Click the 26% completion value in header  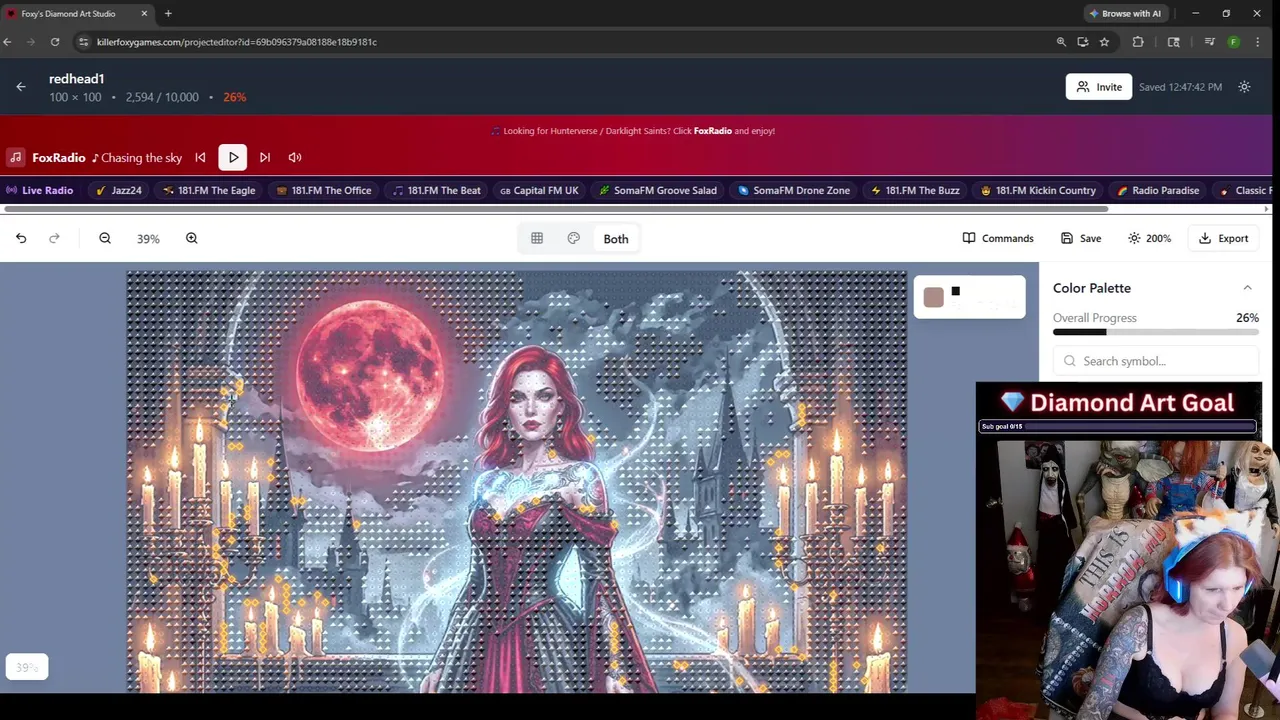click(x=235, y=97)
